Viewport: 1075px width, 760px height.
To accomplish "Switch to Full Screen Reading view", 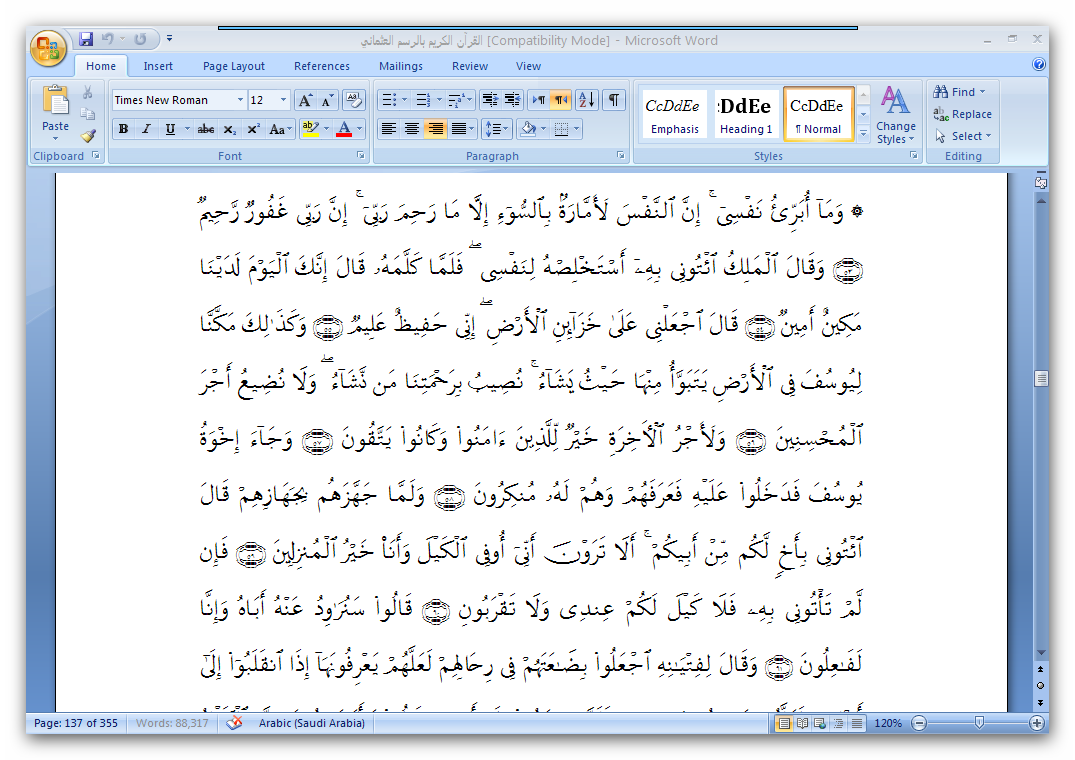I will click(x=801, y=723).
